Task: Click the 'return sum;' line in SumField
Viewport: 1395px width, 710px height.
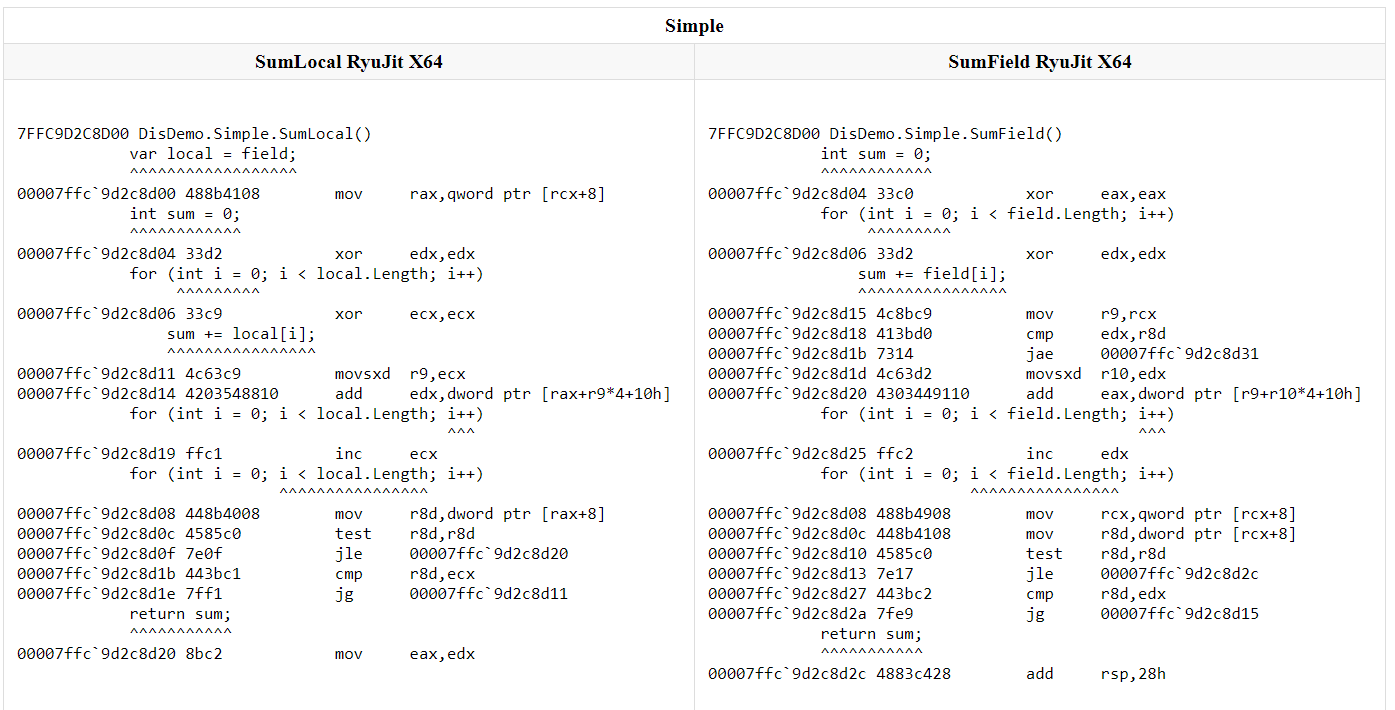Action: pyautogui.click(x=871, y=634)
